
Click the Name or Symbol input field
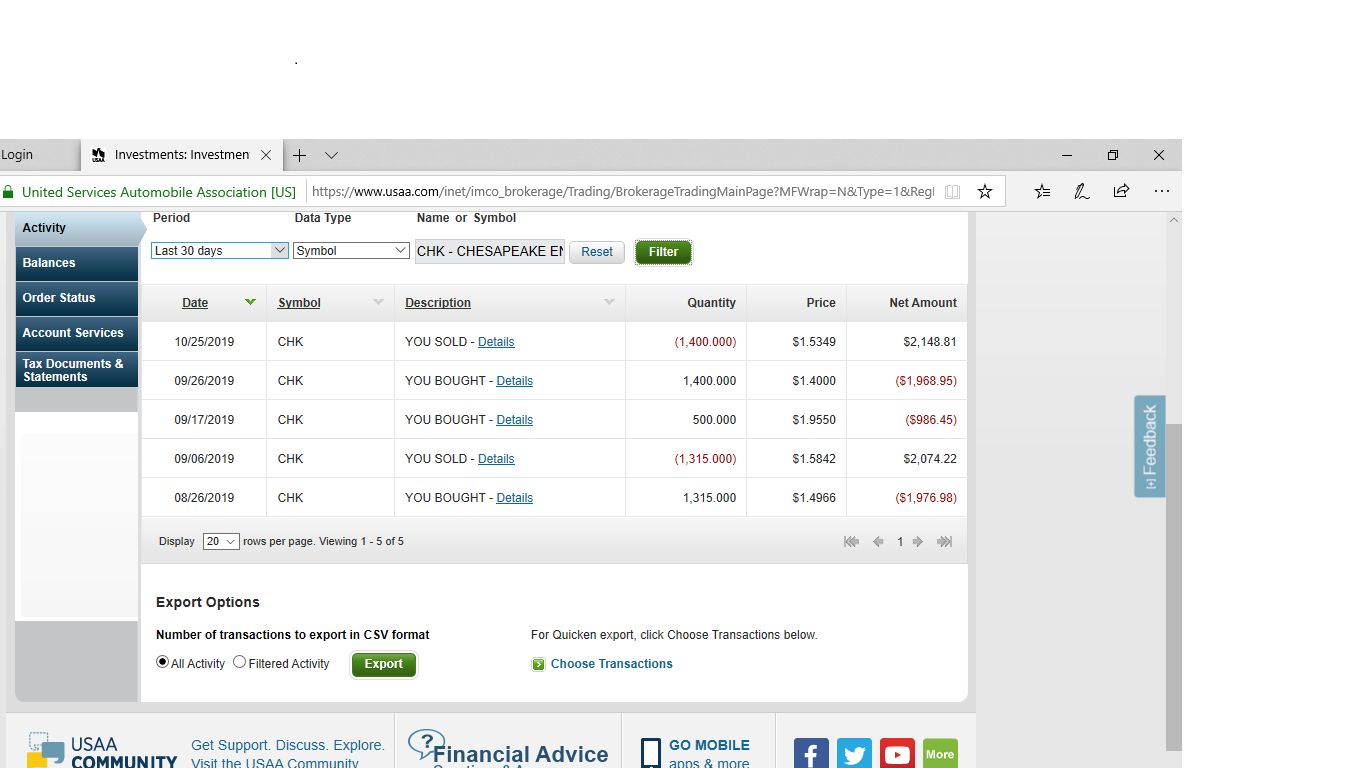coord(490,251)
